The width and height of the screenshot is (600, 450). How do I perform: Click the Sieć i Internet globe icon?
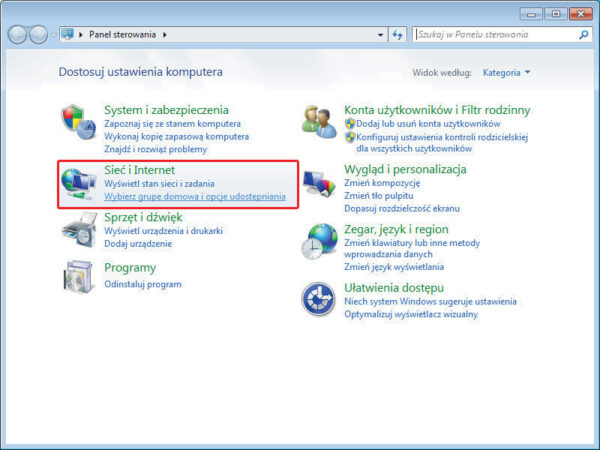click(x=79, y=185)
